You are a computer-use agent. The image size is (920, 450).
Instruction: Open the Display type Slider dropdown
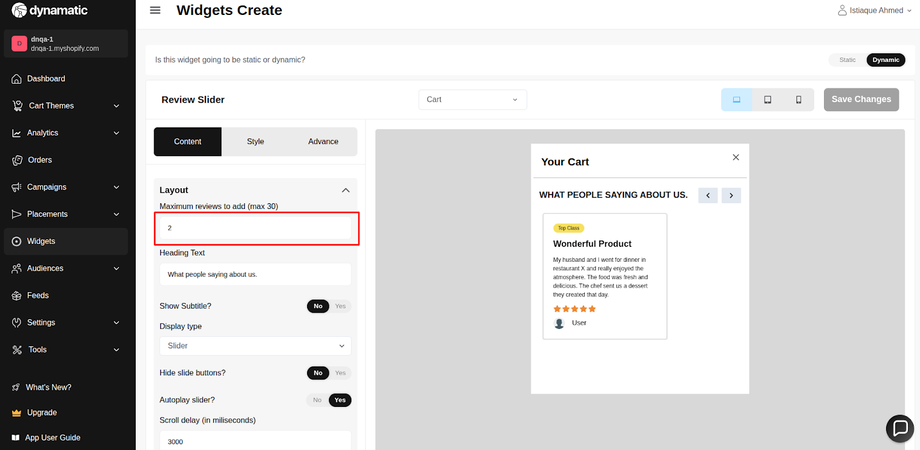point(255,345)
